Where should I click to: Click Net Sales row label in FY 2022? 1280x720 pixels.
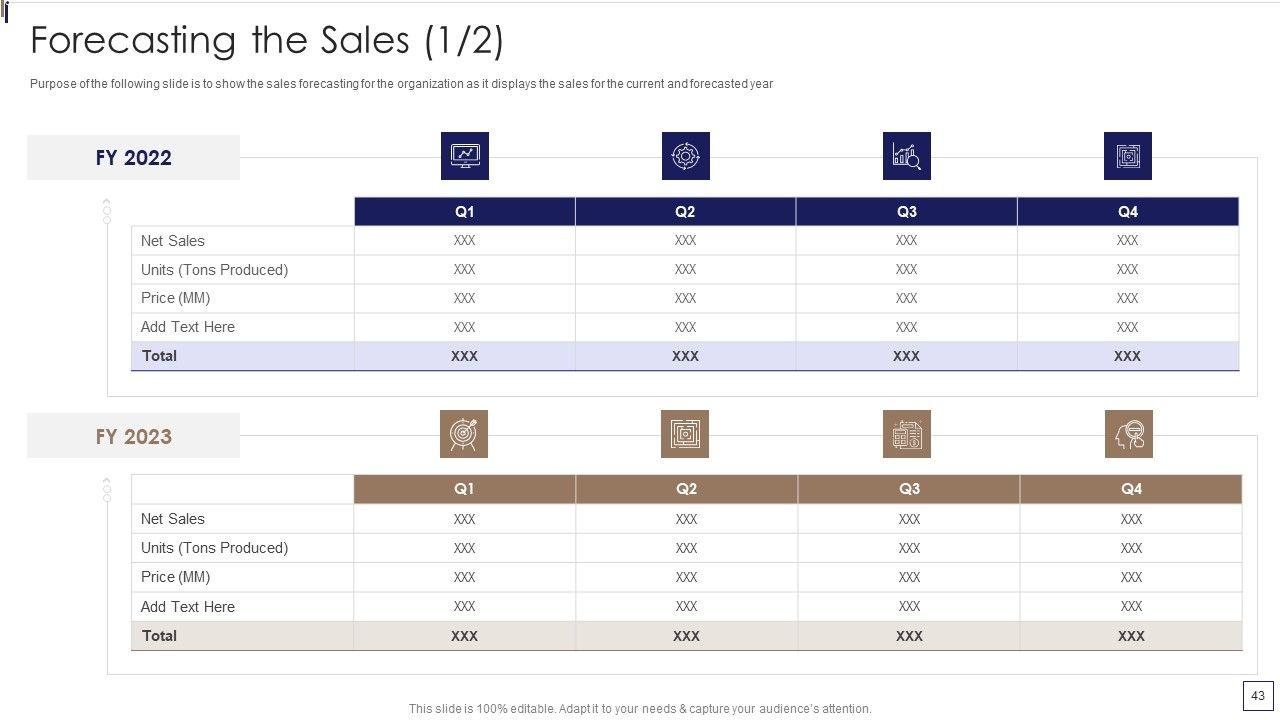173,241
